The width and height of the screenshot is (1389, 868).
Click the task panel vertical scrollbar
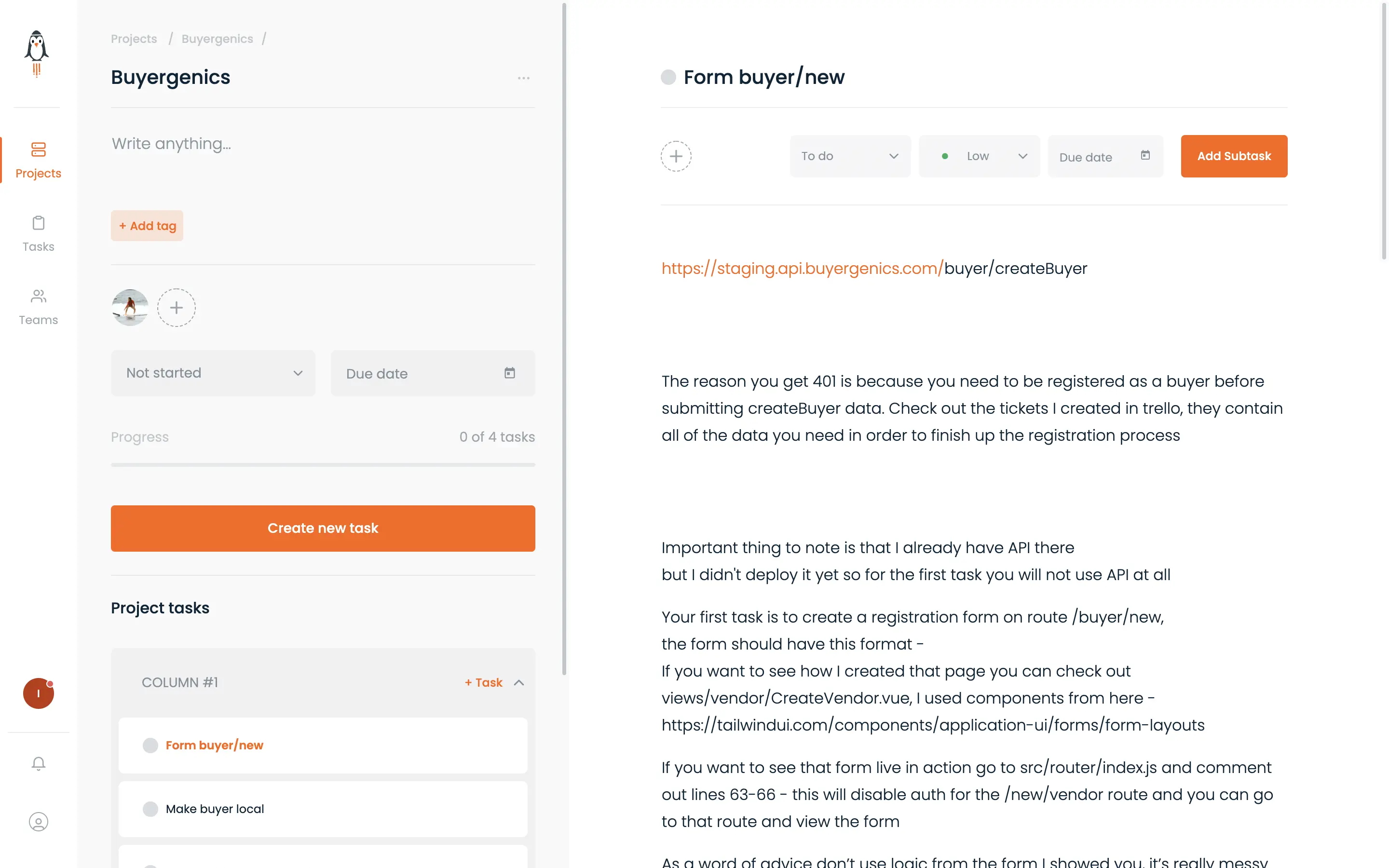(x=1384, y=131)
